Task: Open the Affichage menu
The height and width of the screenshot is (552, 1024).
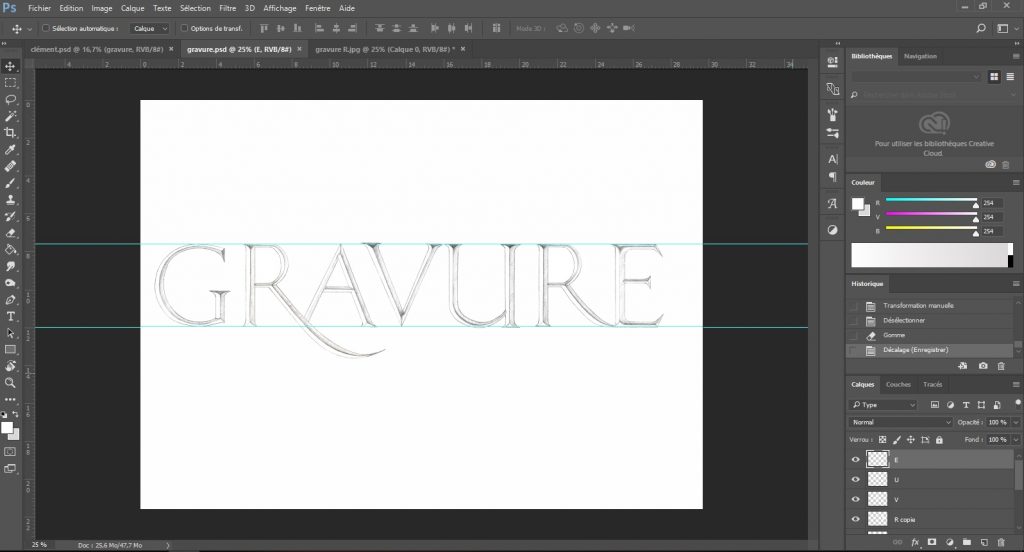Action: coord(280,8)
